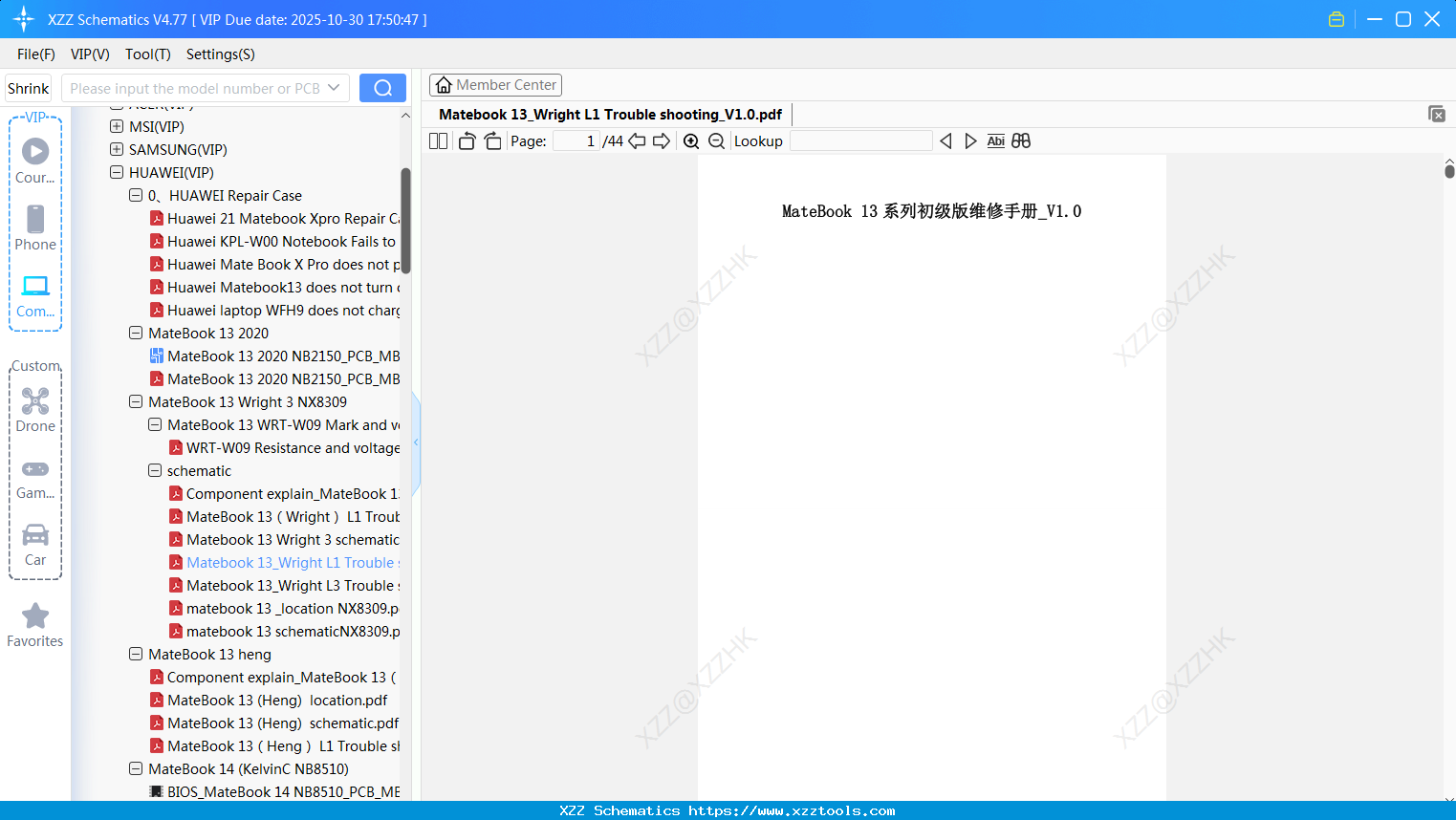Image resolution: width=1456 pixels, height=820 pixels.
Task: Click the blue magnifier search button
Action: pos(382,88)
